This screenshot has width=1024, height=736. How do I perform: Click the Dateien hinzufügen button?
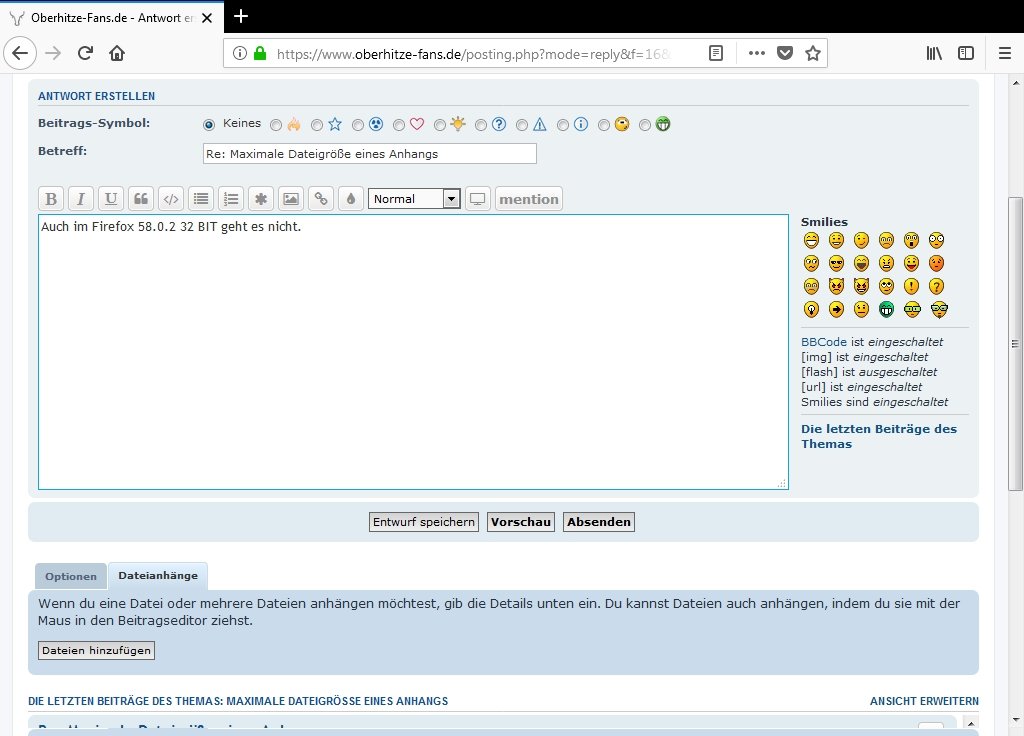coord(96,651)
